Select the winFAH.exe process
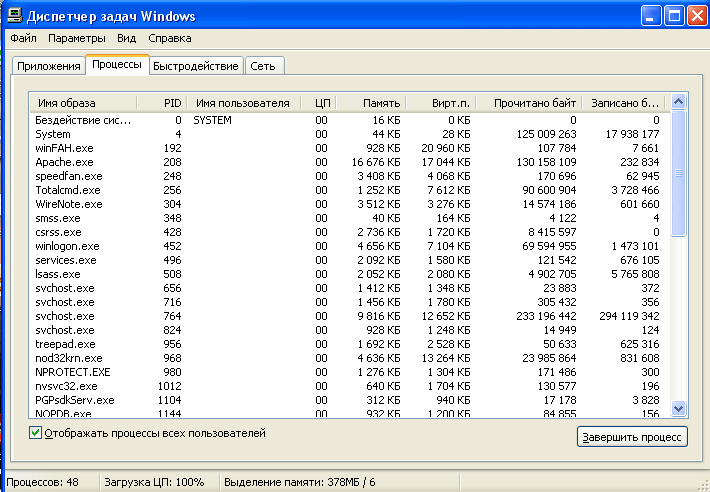The image size is (710, 492). point(347,148)
